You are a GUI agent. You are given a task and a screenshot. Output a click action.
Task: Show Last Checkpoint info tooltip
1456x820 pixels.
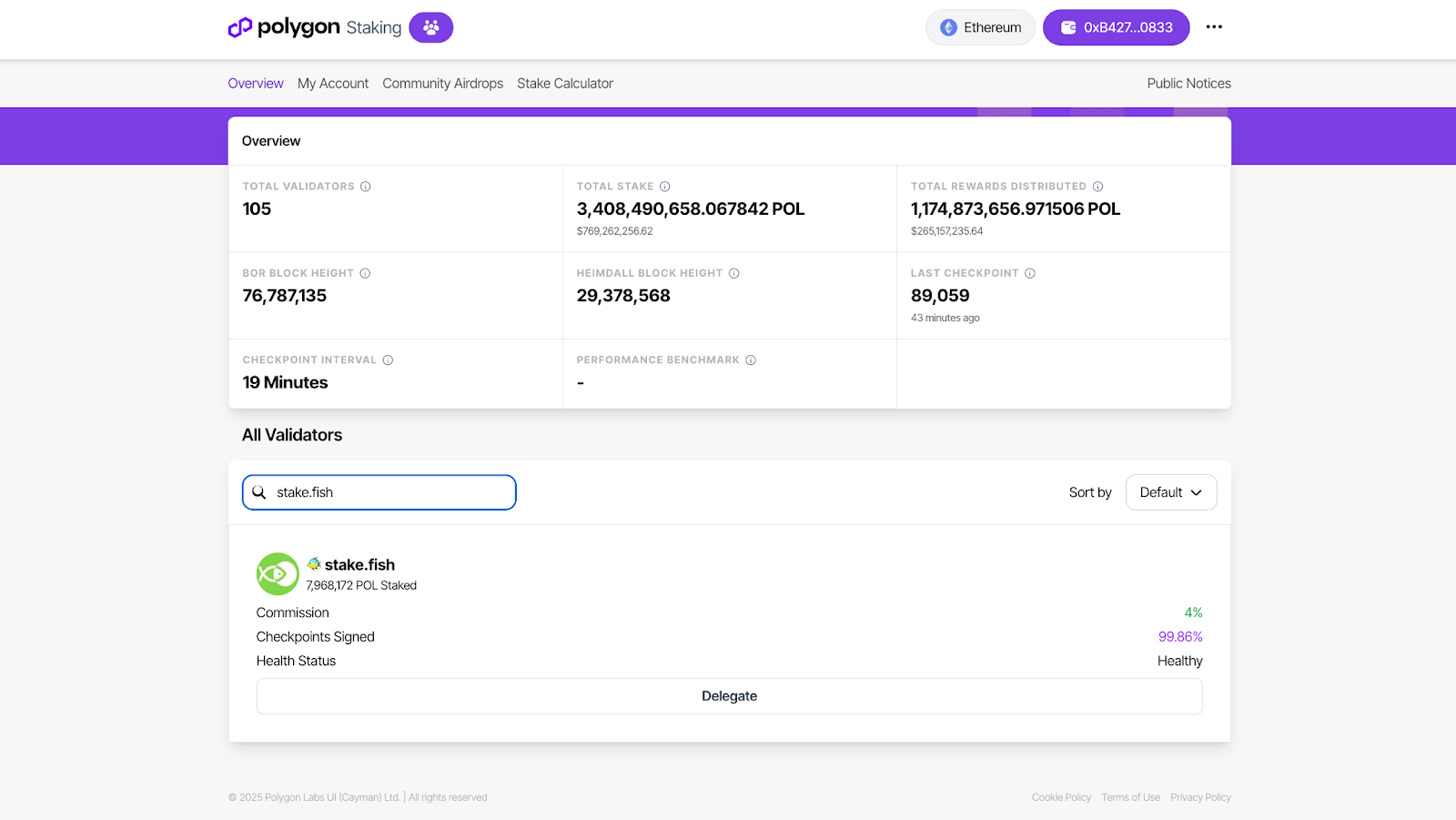1030,273
